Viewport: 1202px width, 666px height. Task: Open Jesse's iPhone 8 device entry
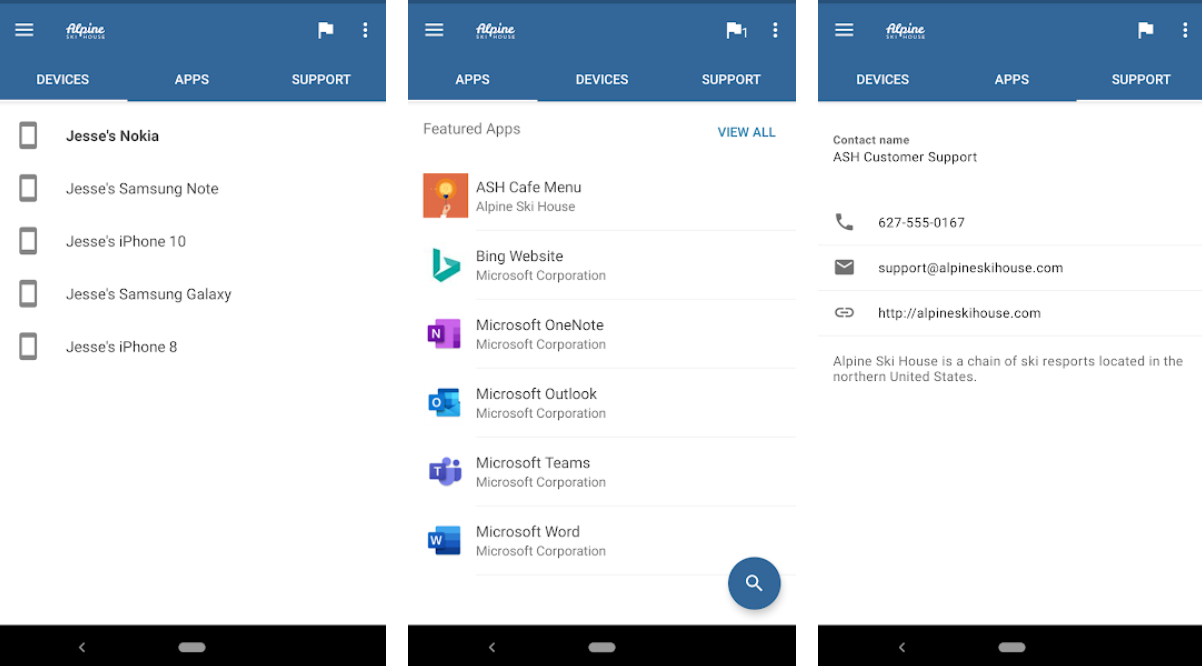pyautogui.click(x=193, y=347)
